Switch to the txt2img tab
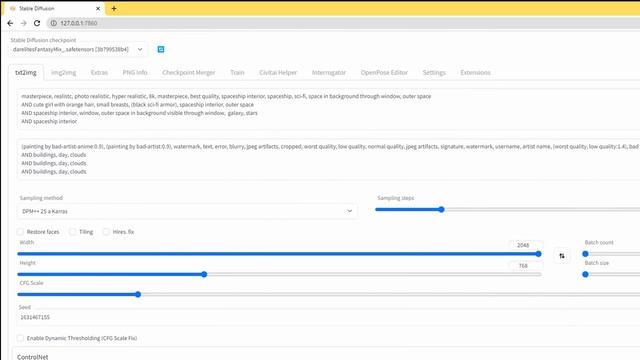 [x=26, y=73]
